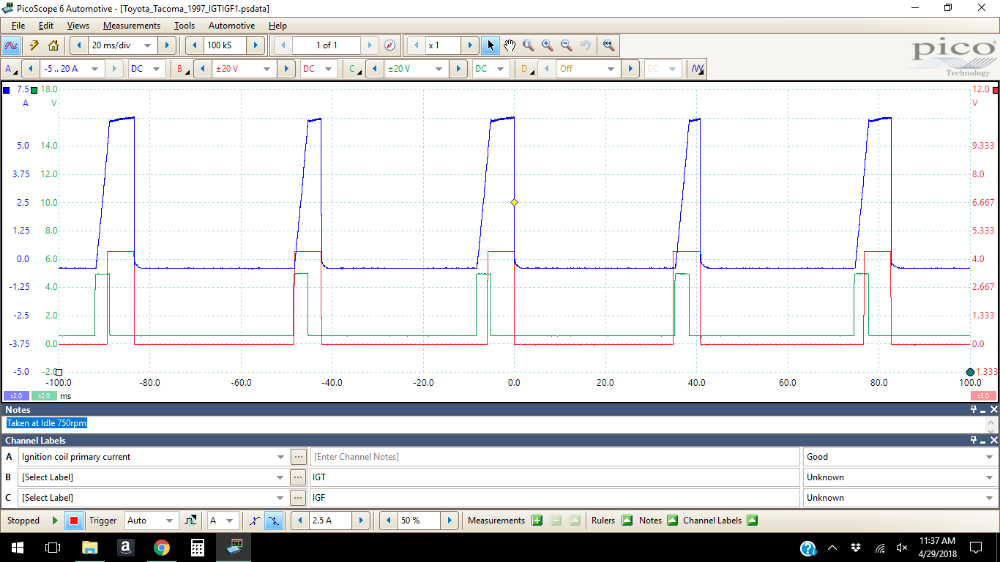Screen dimensions: 1000x562
Task: Click the previous timebase arrow
Action: point(79,45)
